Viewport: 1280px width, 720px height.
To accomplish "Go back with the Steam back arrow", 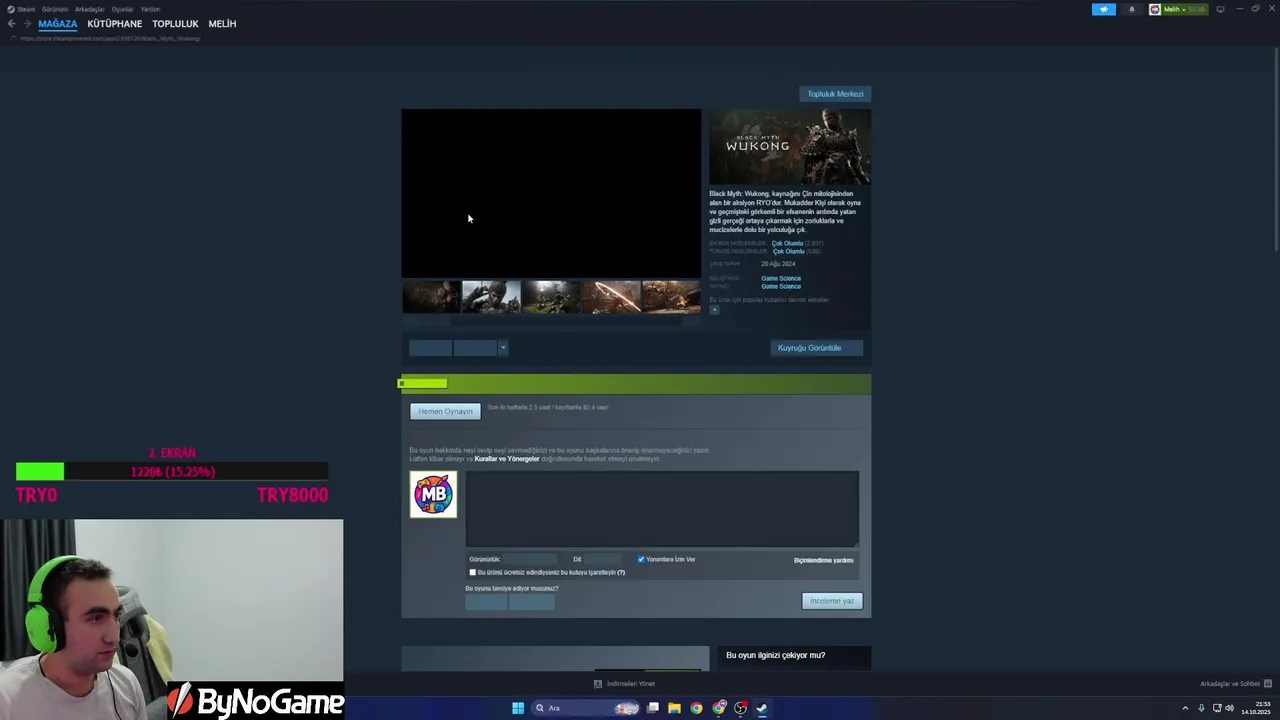I will click(x=11, y=24).
